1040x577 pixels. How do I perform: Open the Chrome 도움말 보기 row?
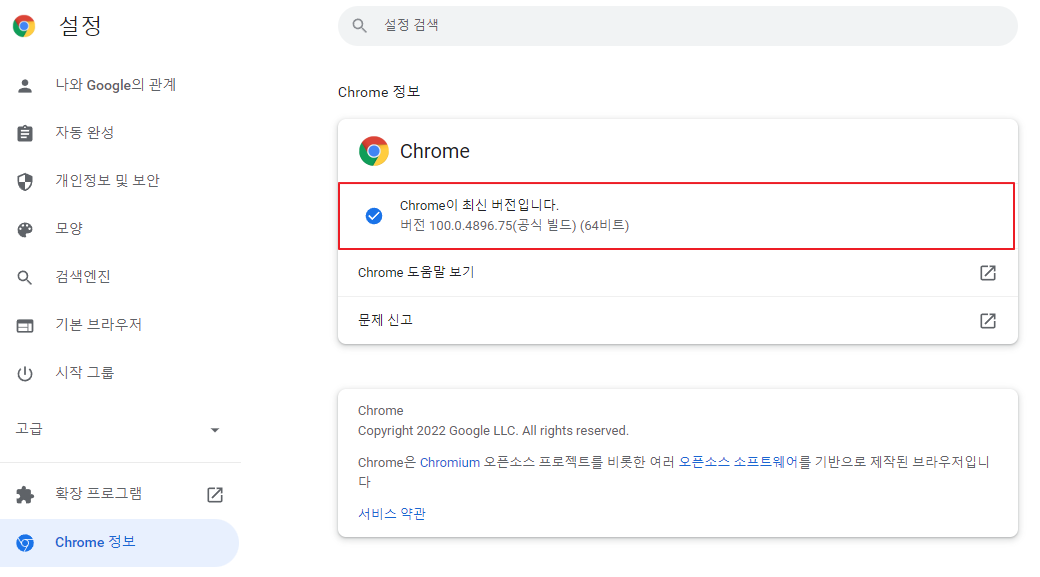pyautogui.click(x=677, y=273)
